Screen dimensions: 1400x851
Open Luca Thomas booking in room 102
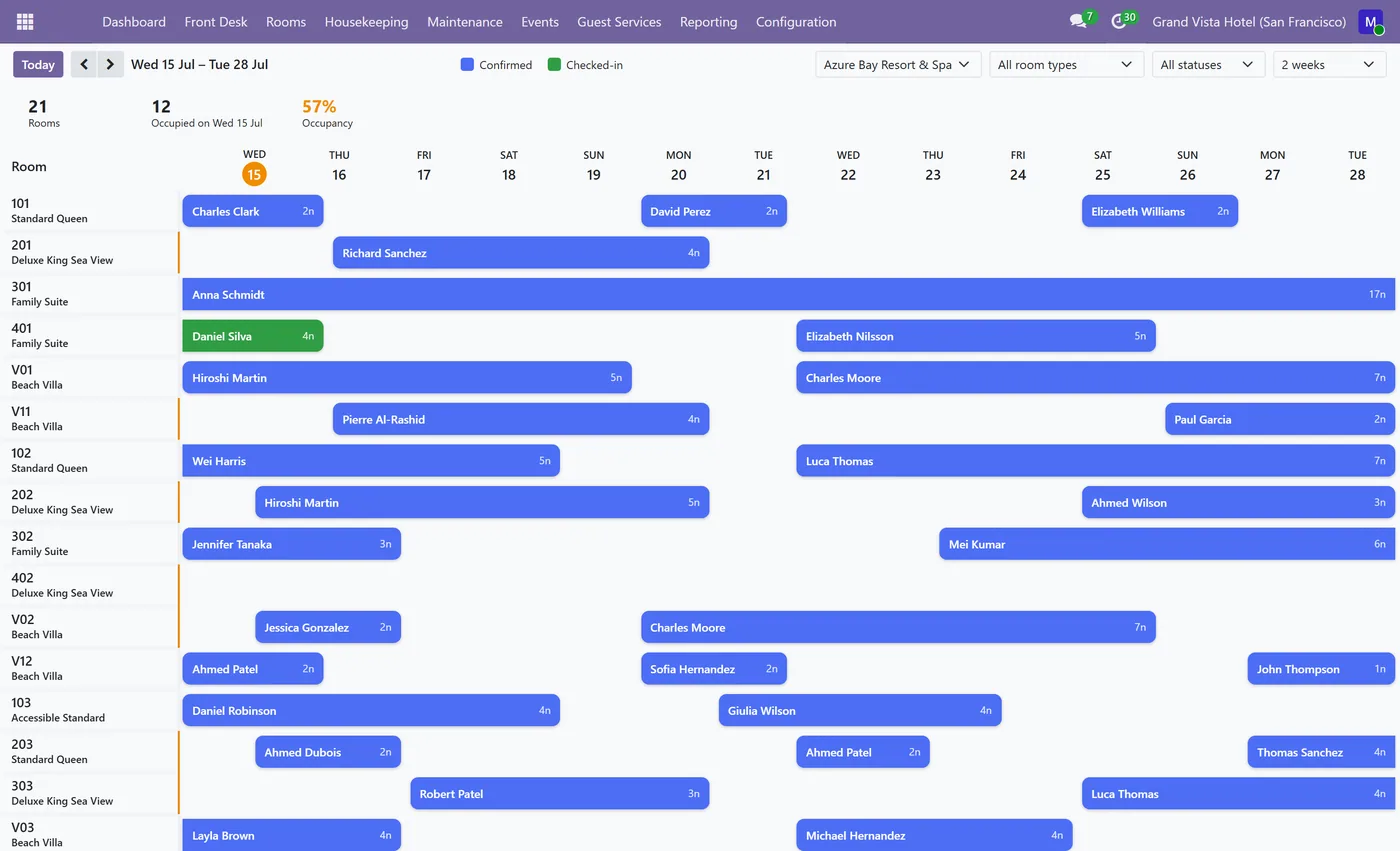(x=1096, y=461)
